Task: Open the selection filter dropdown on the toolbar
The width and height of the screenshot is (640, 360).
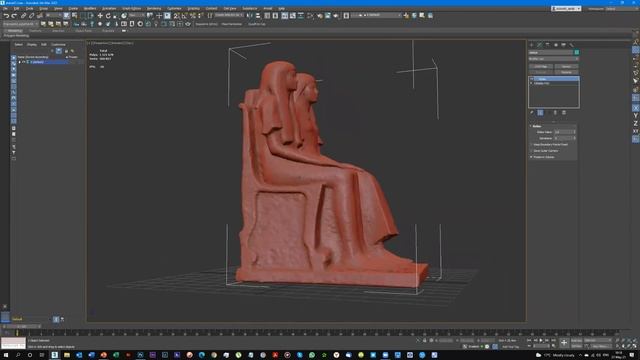Action: (53, 16)
